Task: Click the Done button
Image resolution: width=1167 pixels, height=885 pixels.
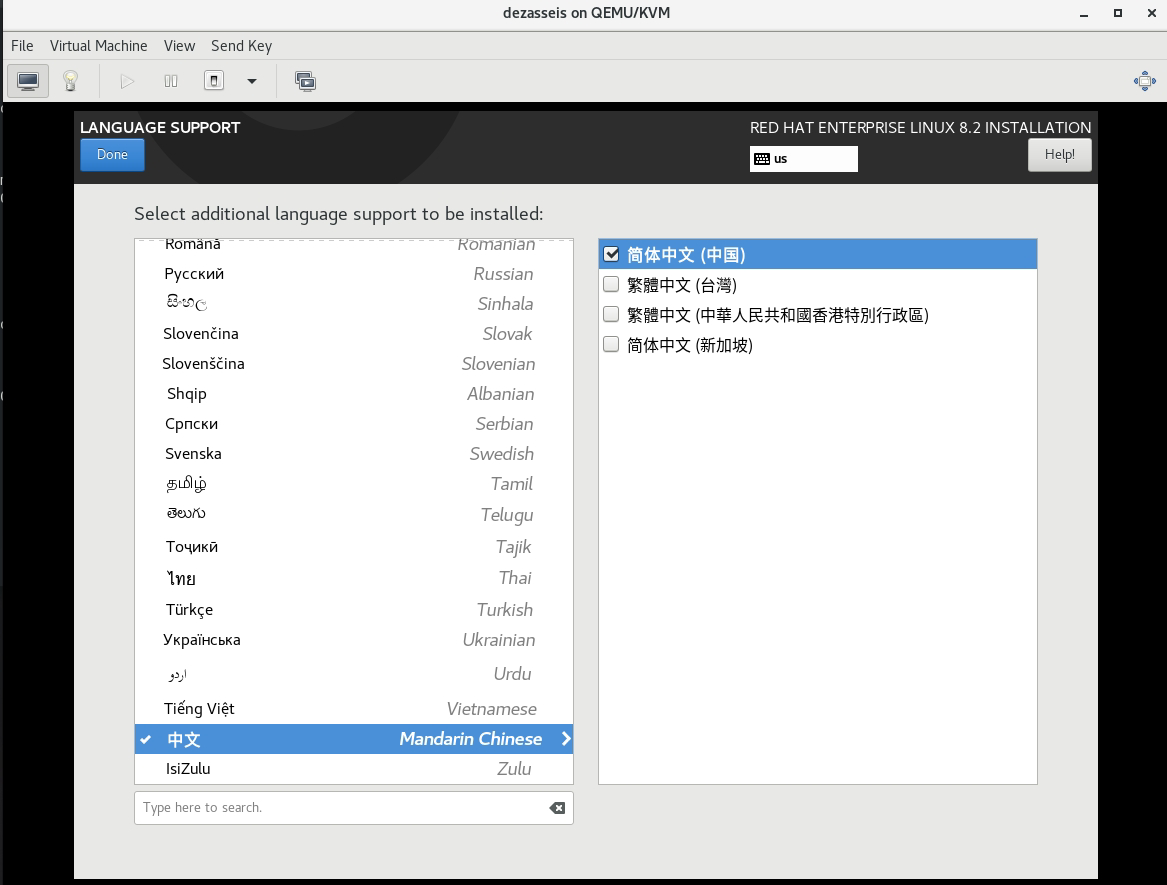Action: pyautogui.click(x=112, y=155)
